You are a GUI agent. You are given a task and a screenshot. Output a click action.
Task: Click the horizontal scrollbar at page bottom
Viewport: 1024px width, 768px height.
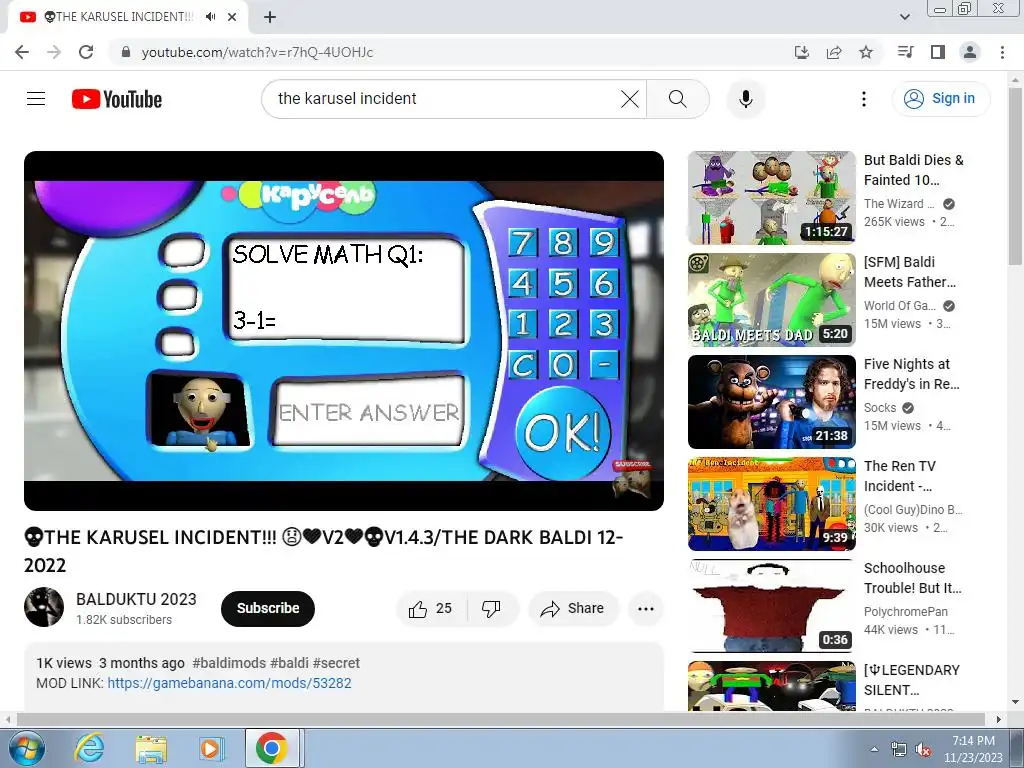pos(501,720)
